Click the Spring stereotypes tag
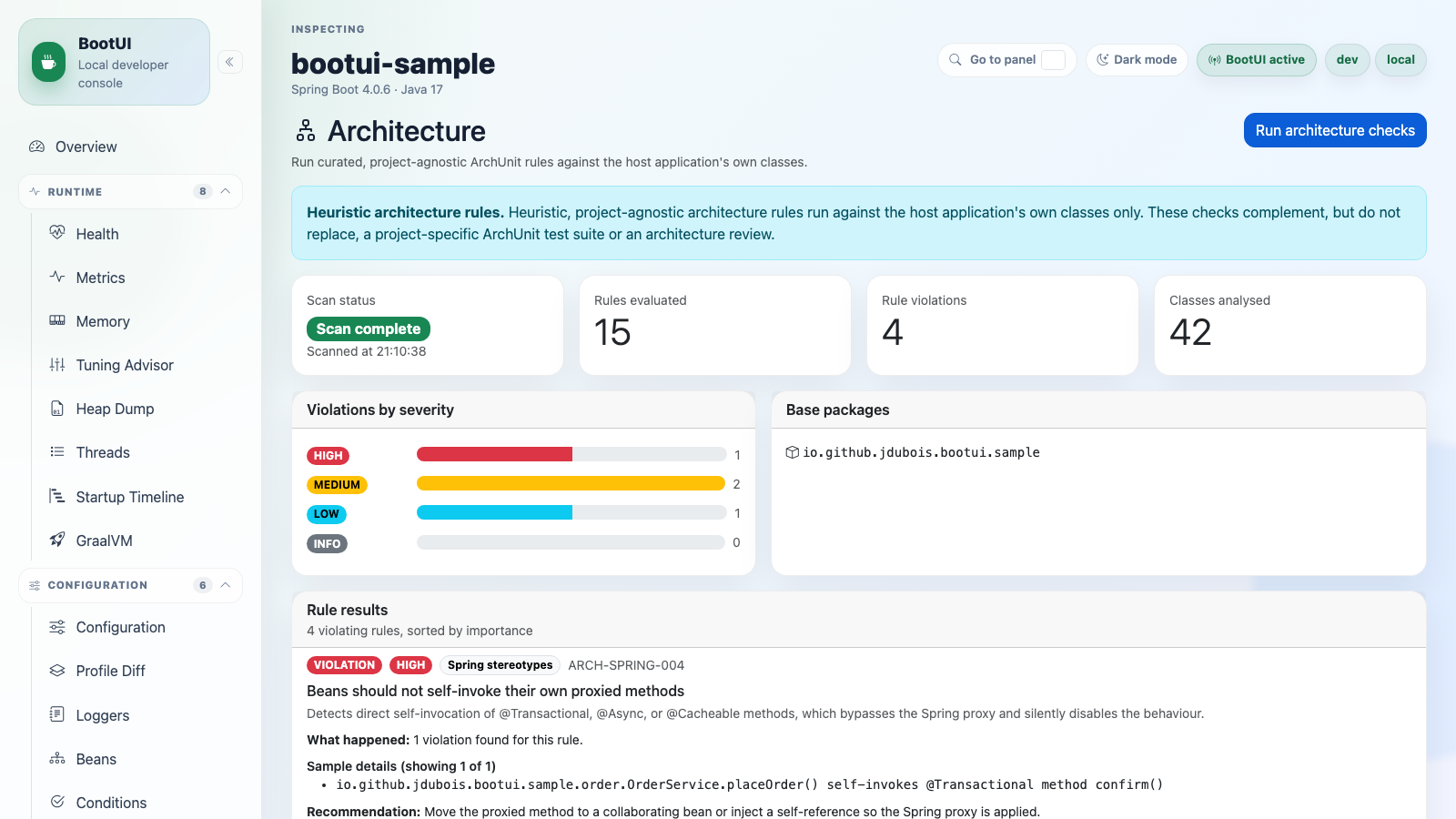Image resolution: width=1456 pixels, height=819 pixels. (x=500, y=665)
